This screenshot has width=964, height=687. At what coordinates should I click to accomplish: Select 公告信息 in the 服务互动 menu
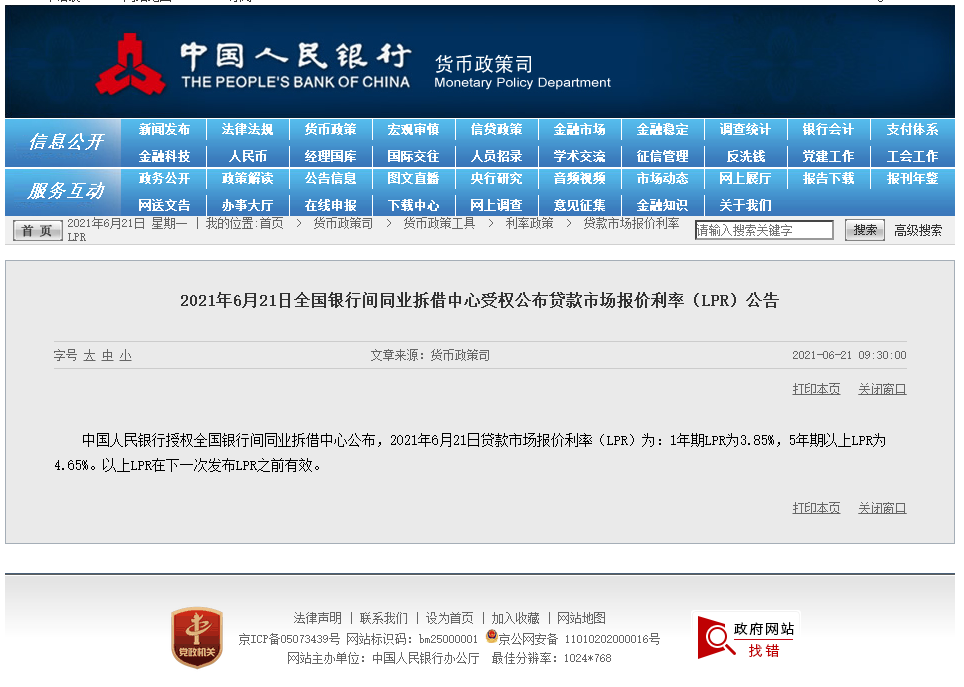pyautogui.click(x=331, y=178)
